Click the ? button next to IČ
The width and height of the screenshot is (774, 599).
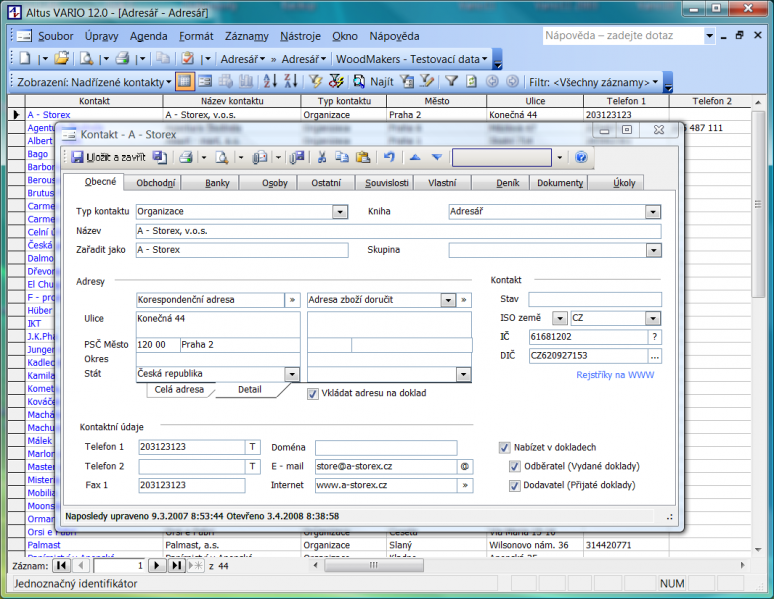tap(655, 337)
